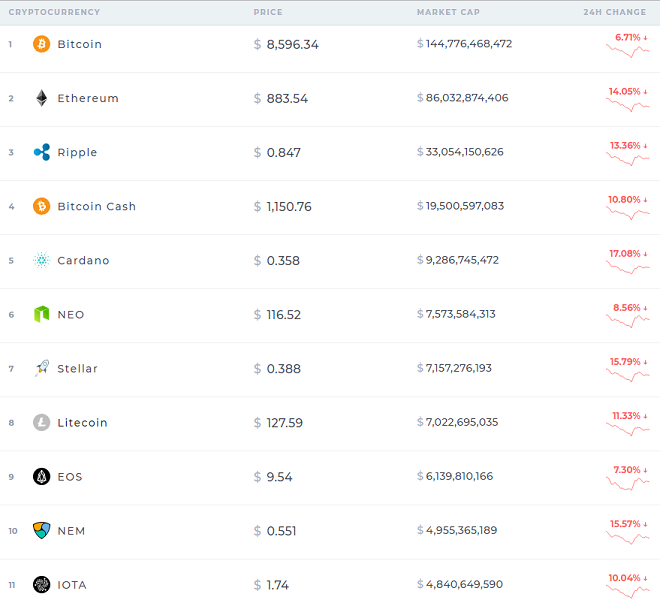Open the IOTA coin name link
The image size is (660, 612).
pyautogui.click(x=72, y=585)
